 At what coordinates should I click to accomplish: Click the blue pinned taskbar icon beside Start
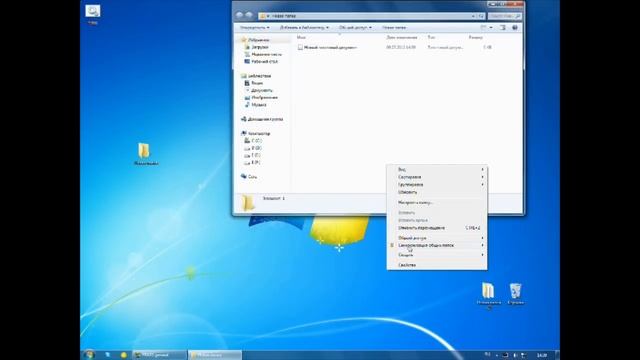[x=108, y=355]
